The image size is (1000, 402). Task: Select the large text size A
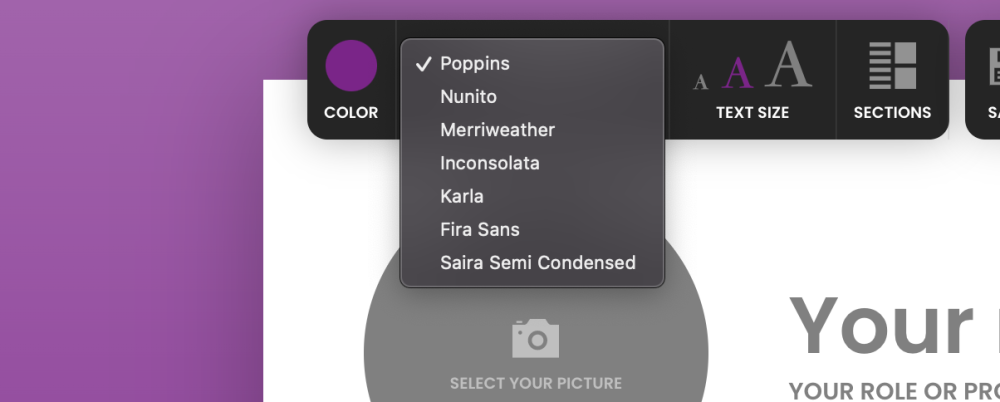788,64
